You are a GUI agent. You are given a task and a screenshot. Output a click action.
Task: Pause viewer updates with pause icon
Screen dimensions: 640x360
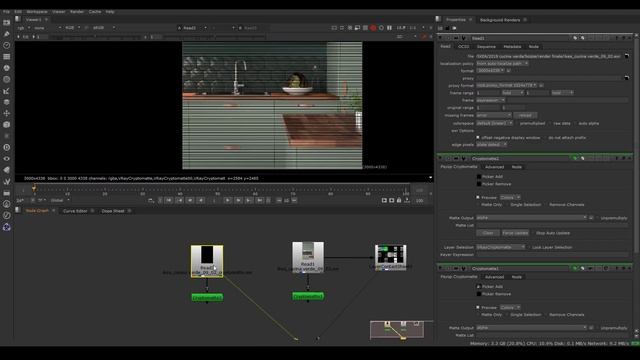(x=389, y=28)
